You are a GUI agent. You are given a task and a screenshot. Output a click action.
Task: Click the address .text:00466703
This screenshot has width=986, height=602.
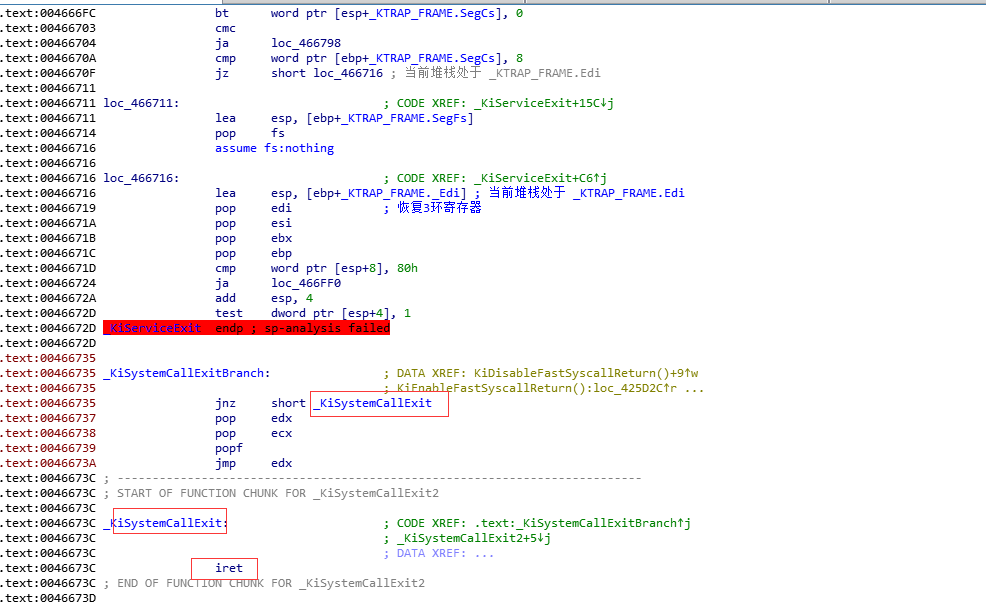tap(48, 28)
